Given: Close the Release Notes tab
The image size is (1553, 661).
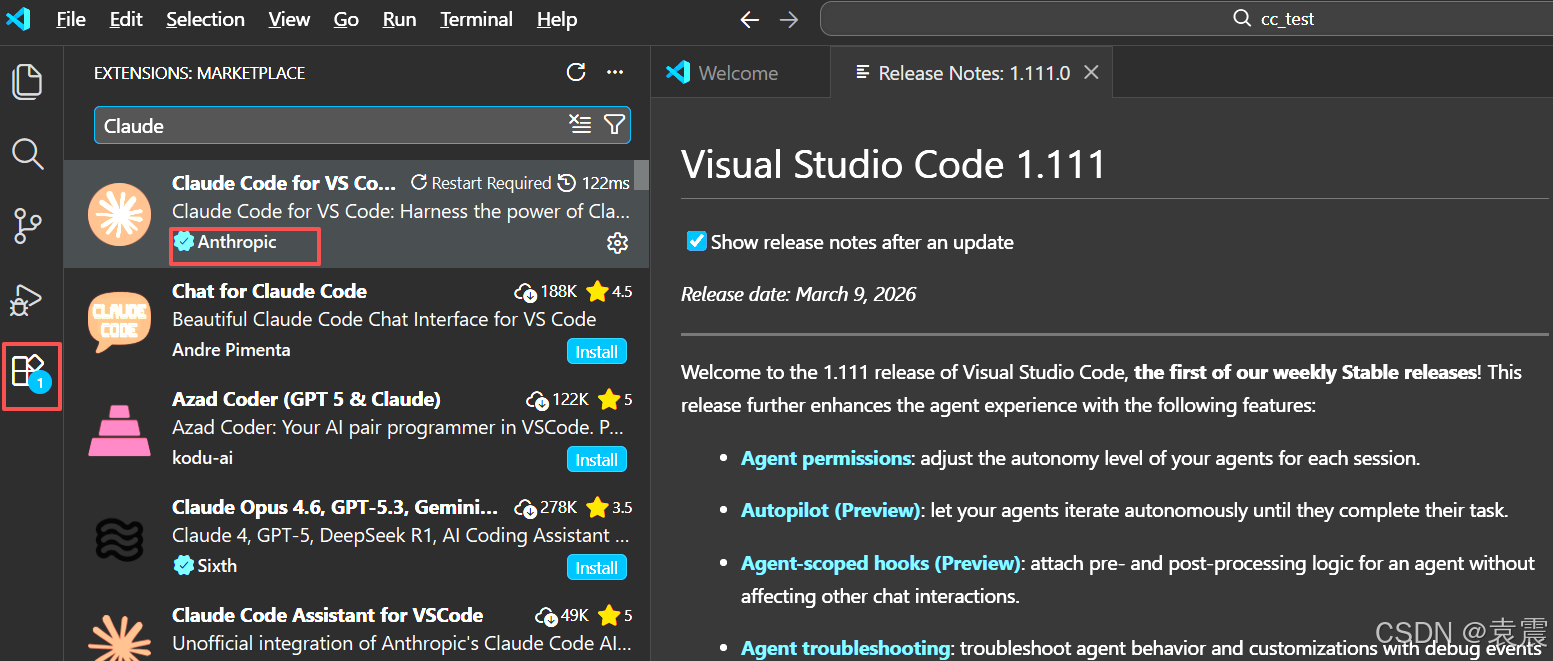Looking at the screenshot, I should [1092, 72].
